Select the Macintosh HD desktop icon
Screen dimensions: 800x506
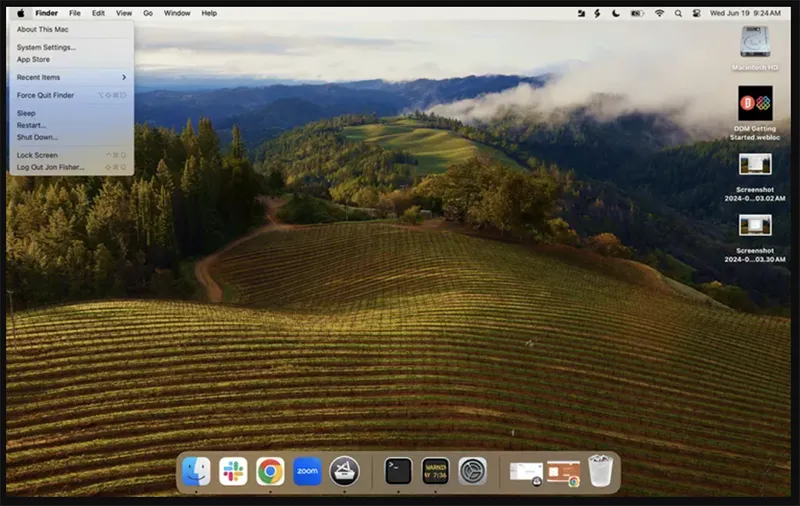pyautogui.click(x=755, y=43)
